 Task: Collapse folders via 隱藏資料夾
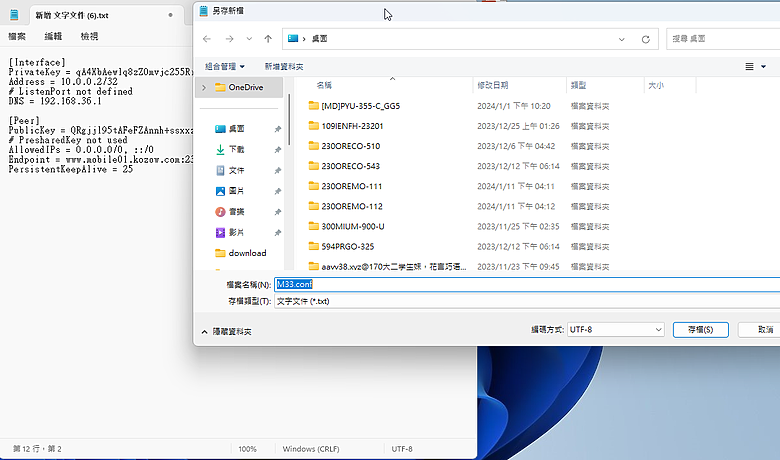226,332
